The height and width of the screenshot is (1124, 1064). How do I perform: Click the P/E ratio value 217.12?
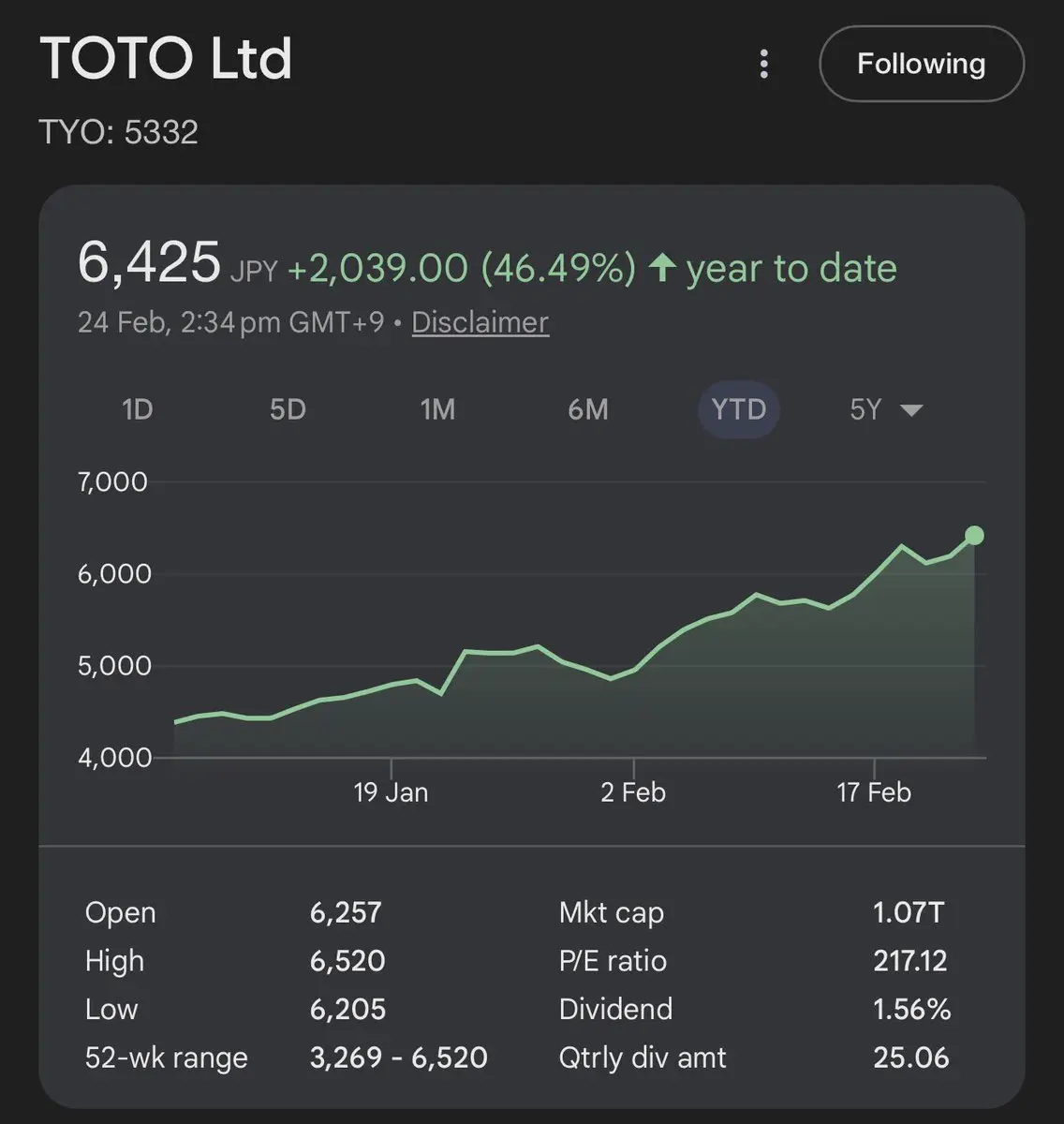(909, 961)
